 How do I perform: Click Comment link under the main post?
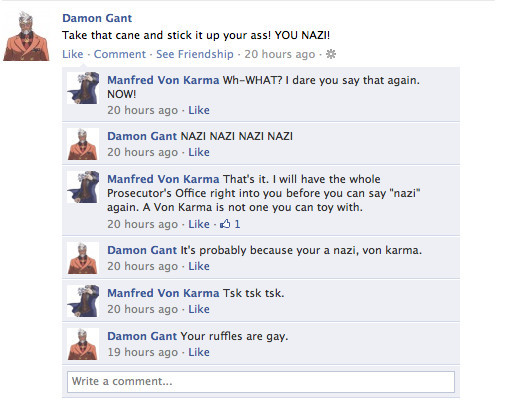pyautogui.click(x=120, y=54)
